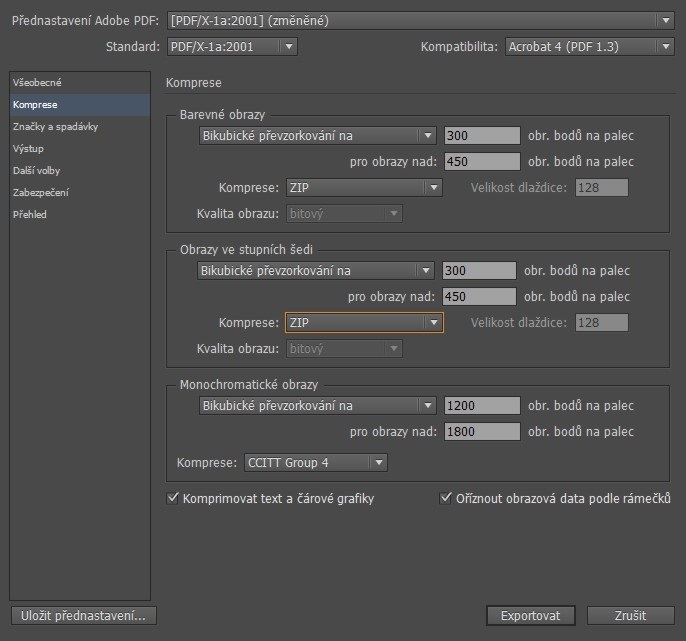686x641 pixels.
Task: Open resampling dropdown under Obrazy ve stupních šedi
Action: [316, 270]
